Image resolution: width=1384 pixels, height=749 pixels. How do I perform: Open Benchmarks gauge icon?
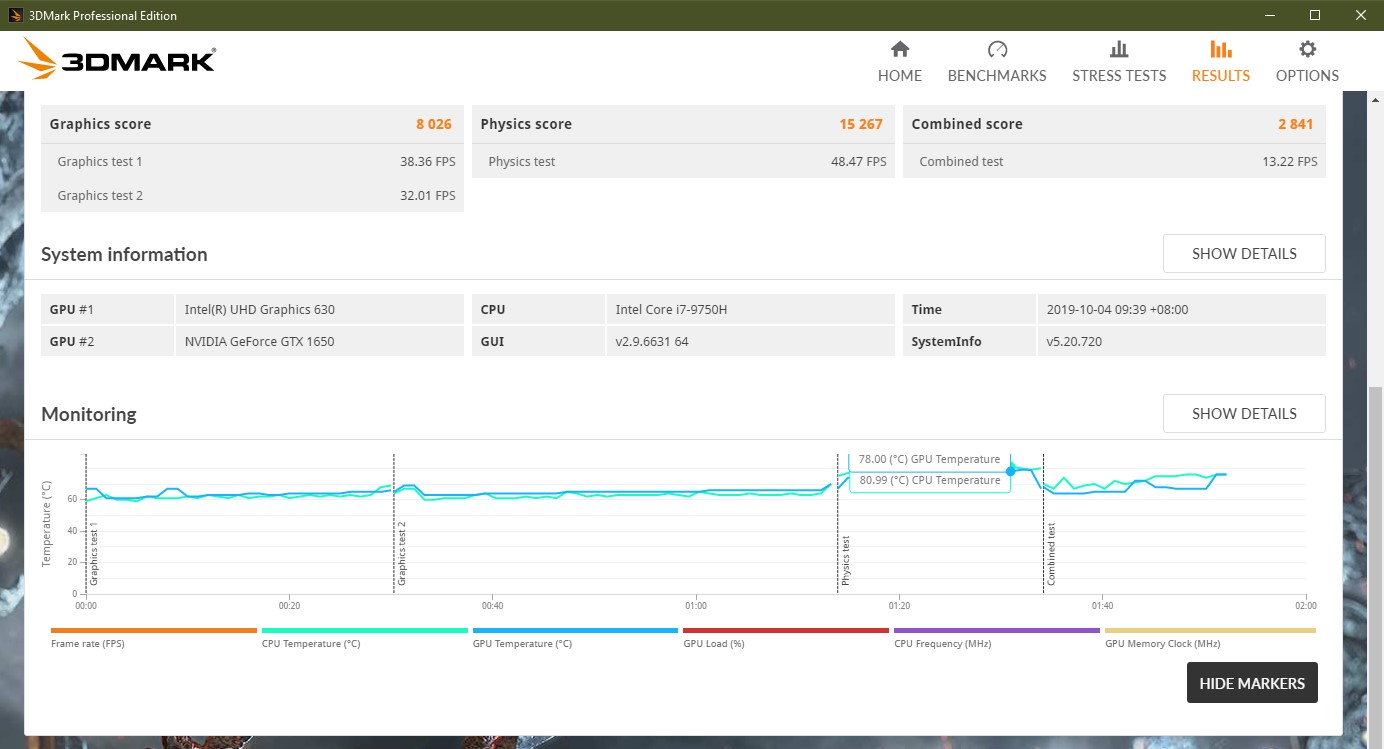997,50
